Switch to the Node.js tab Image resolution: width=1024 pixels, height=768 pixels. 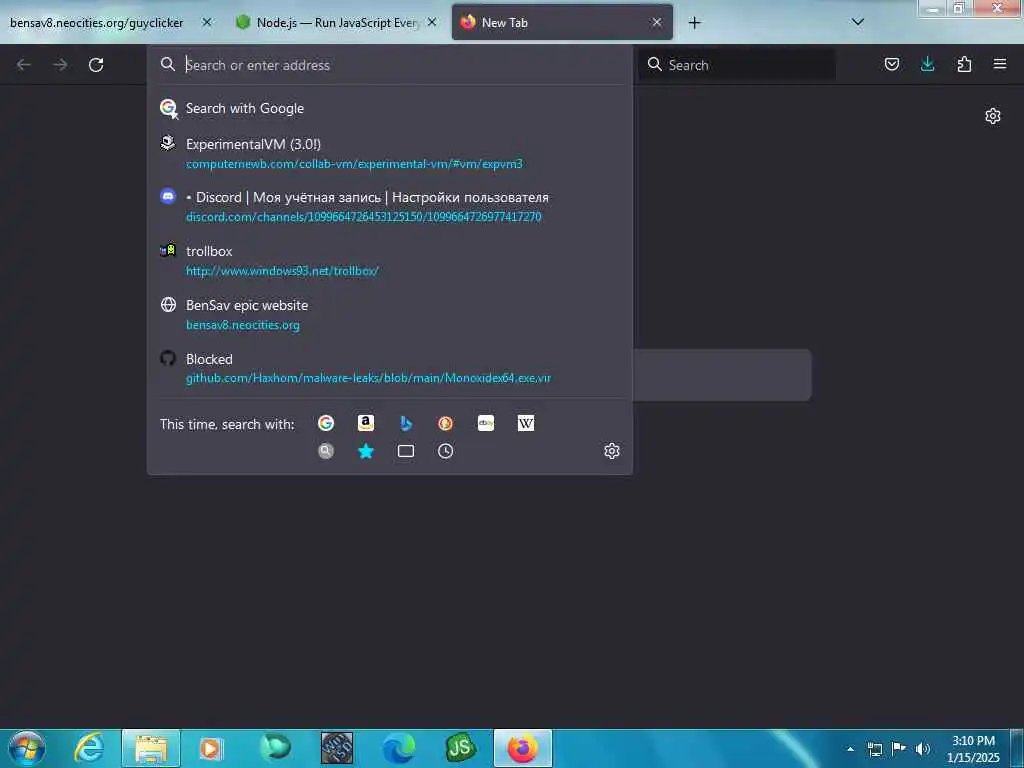pos(336,22)
